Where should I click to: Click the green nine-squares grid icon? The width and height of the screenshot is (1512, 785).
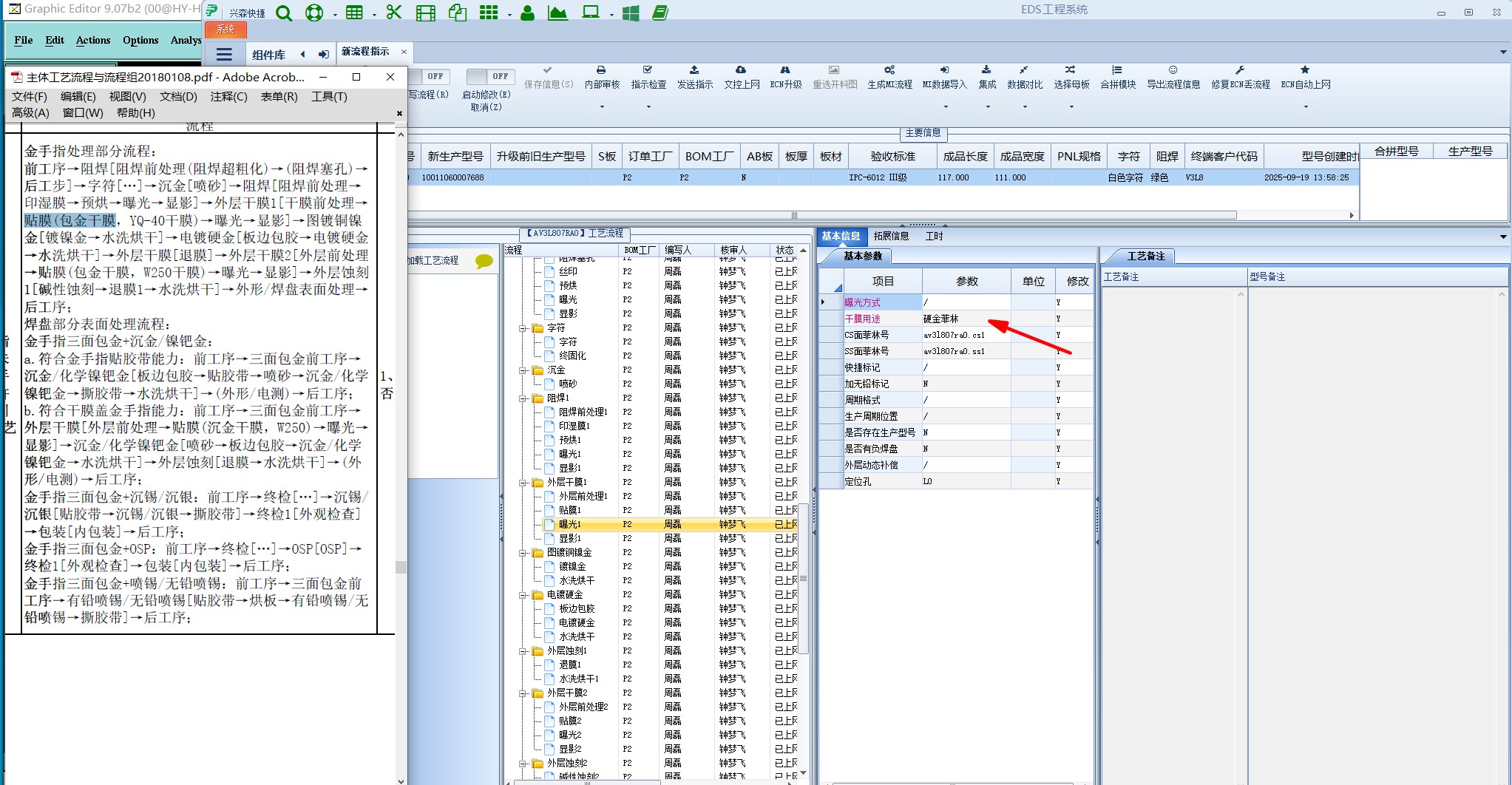489,13
